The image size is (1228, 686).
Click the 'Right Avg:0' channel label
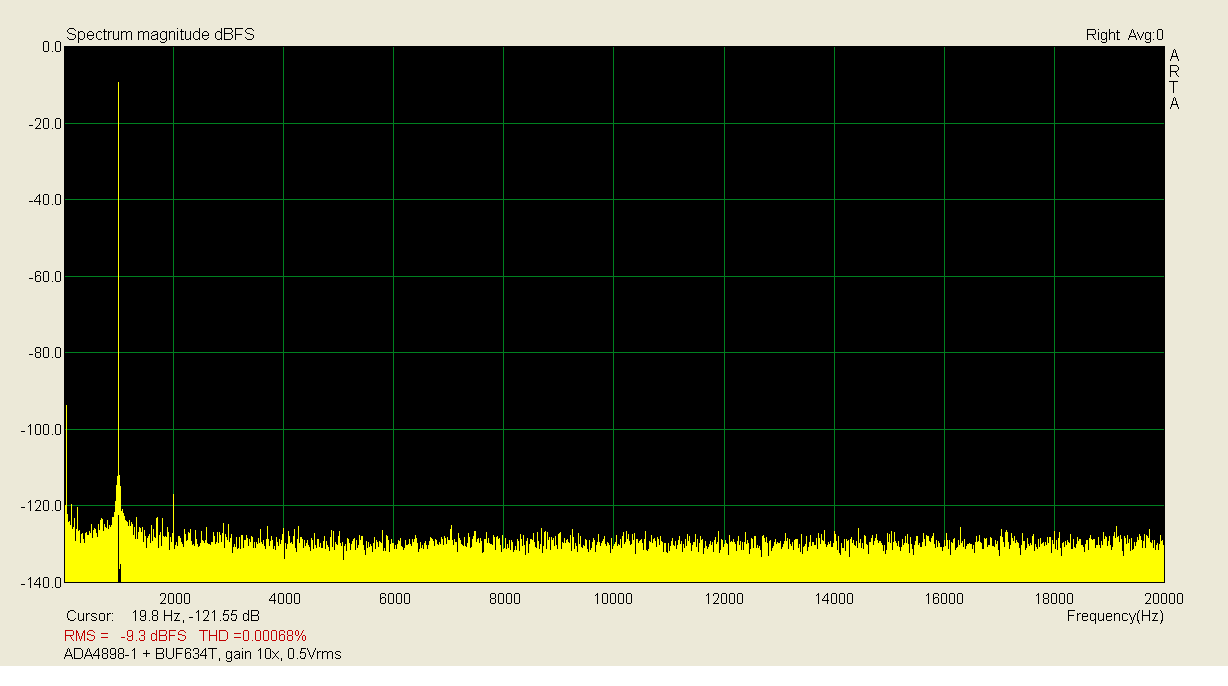click(x=1125, y=35)
